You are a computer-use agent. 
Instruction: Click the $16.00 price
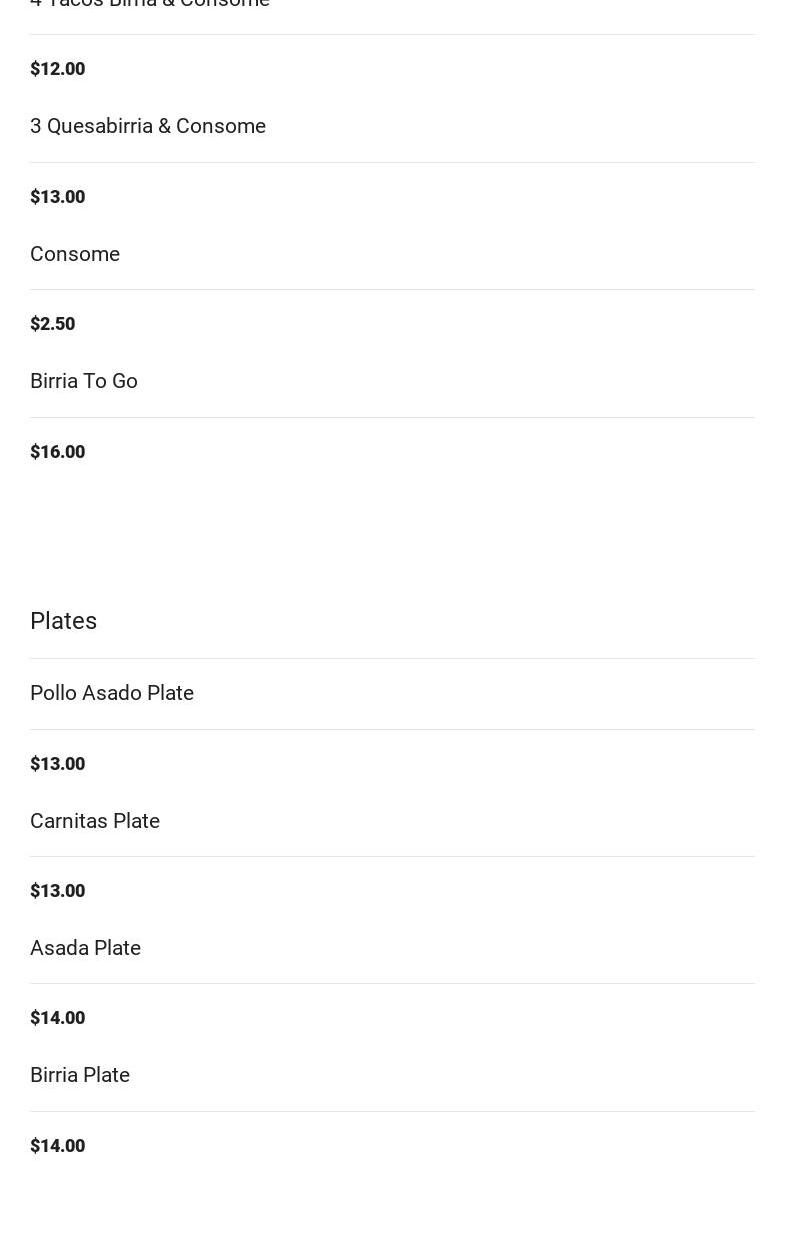pos(58,452)
